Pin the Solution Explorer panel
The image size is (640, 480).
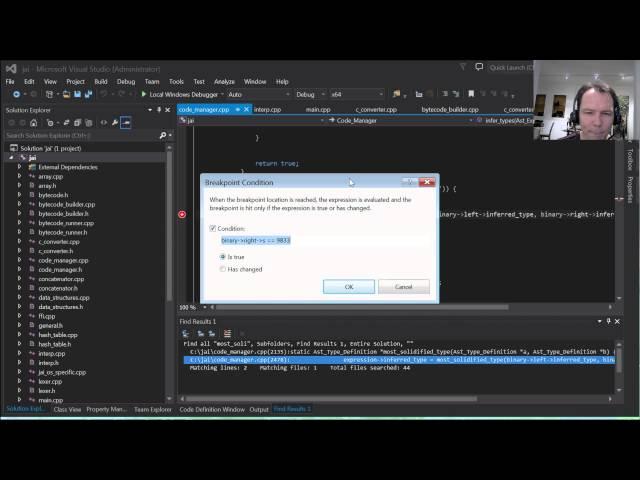(159, 110)
